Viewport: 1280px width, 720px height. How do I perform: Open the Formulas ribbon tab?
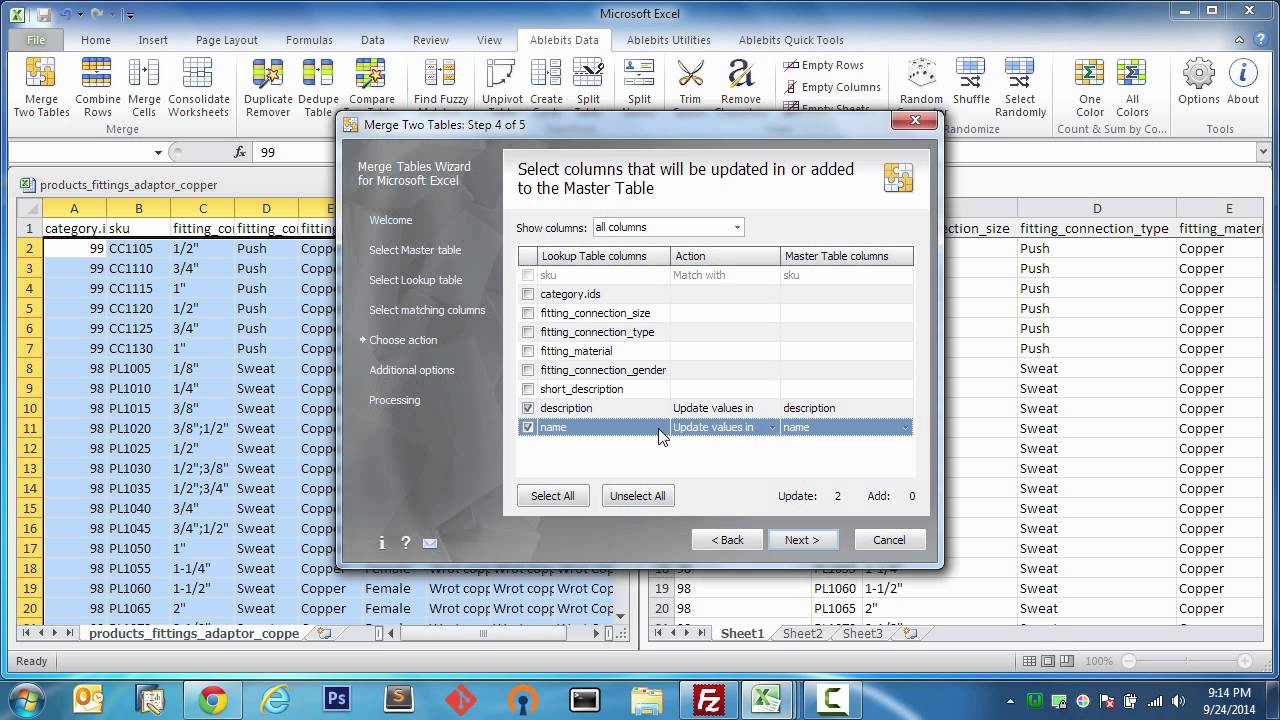(x=309, y=40)
